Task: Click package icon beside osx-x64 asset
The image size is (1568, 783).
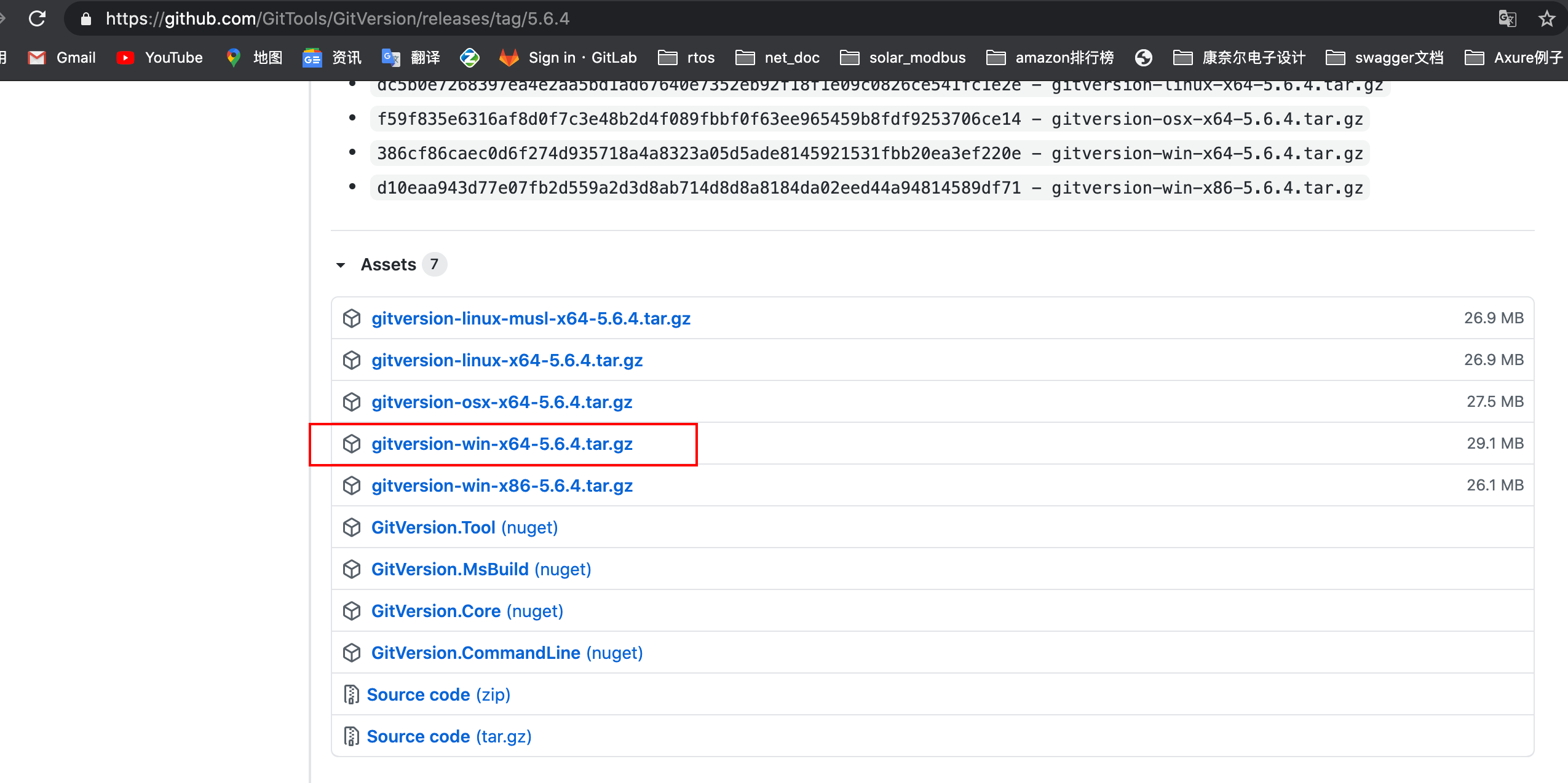Action: click(x=352, y=402)
